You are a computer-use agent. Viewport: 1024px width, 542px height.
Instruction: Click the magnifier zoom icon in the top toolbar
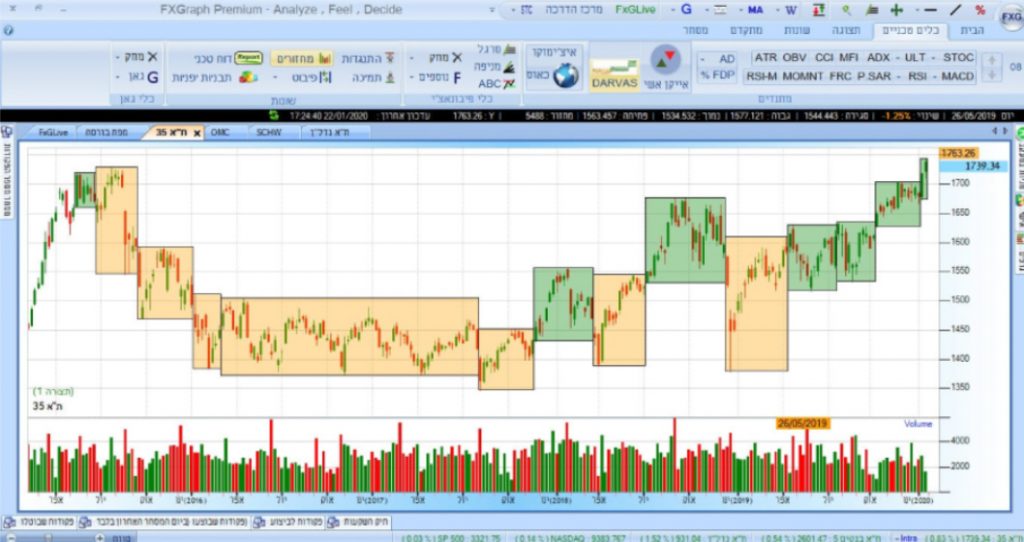[845, 9]
